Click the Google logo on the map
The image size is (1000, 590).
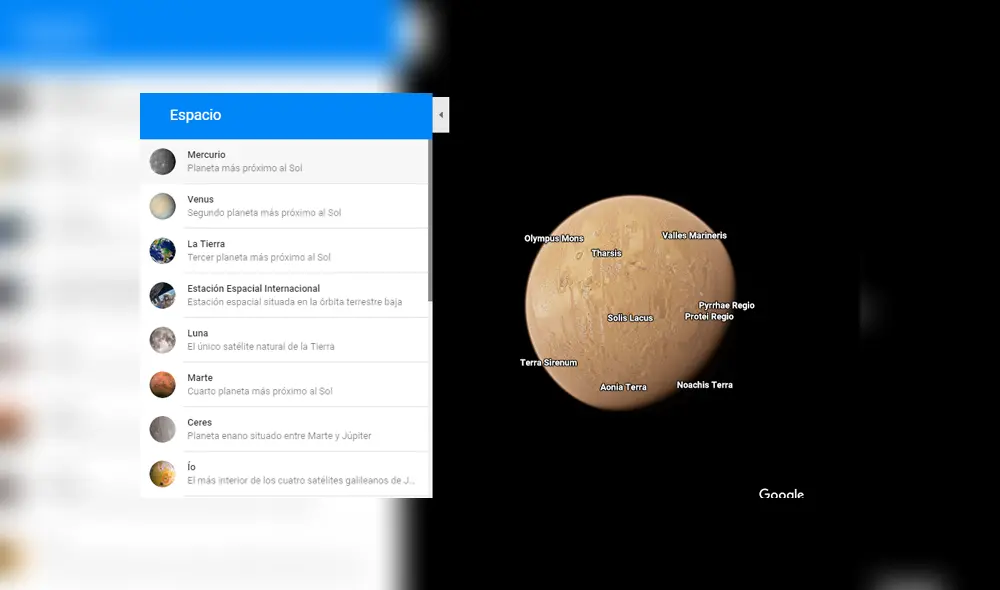(x=782, y=493)
